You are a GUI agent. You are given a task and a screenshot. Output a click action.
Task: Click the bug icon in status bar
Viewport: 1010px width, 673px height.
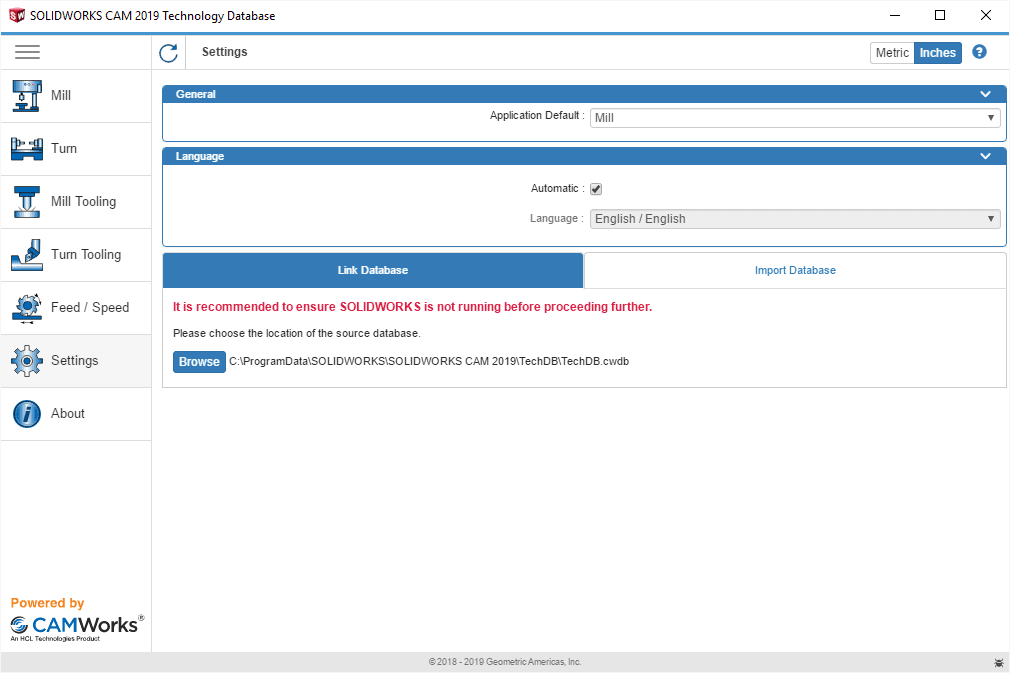click(x=998, y=662)
